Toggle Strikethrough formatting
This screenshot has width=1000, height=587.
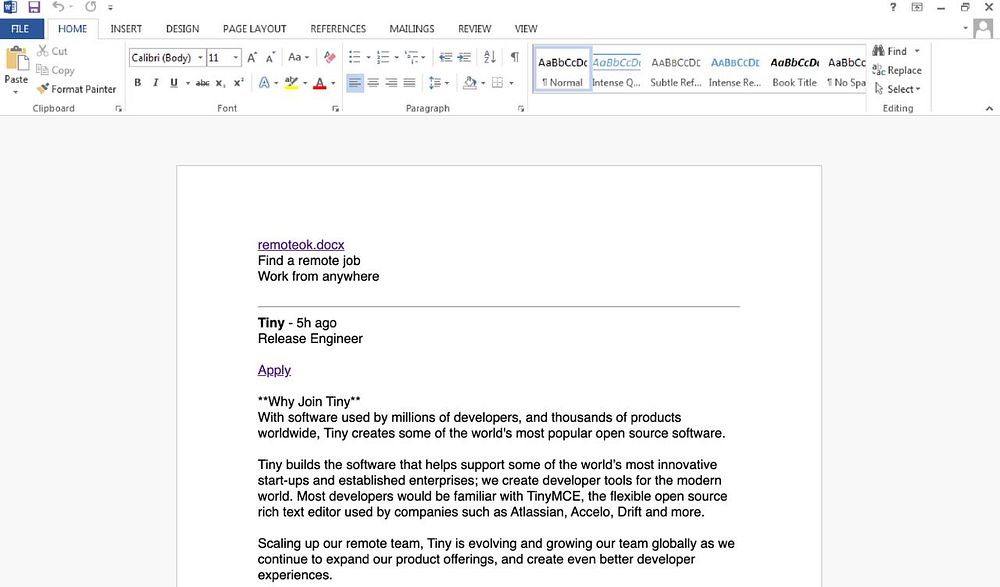pyautogui.click(x=202, y=83)
